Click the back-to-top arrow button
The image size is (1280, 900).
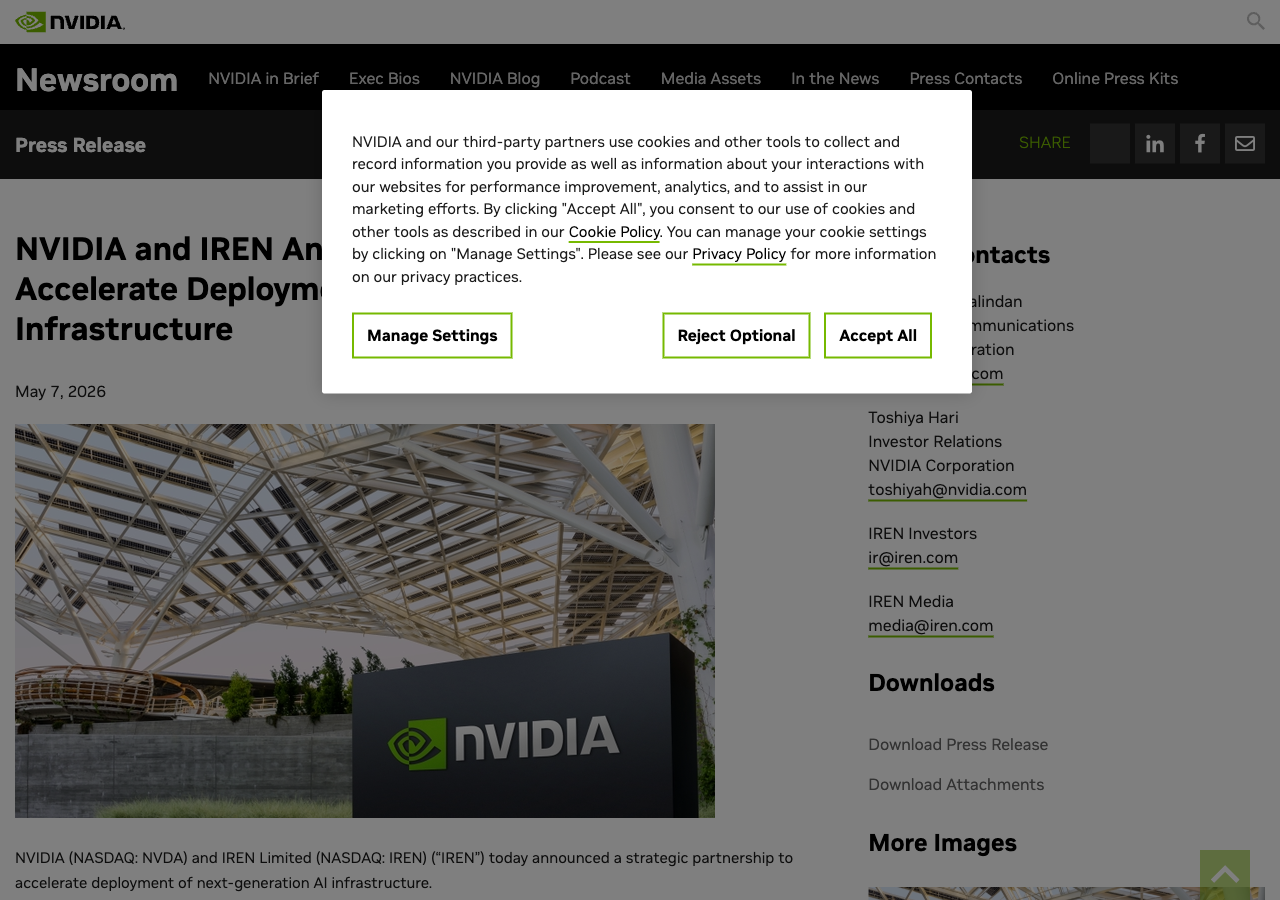(x=1224, y=875)
